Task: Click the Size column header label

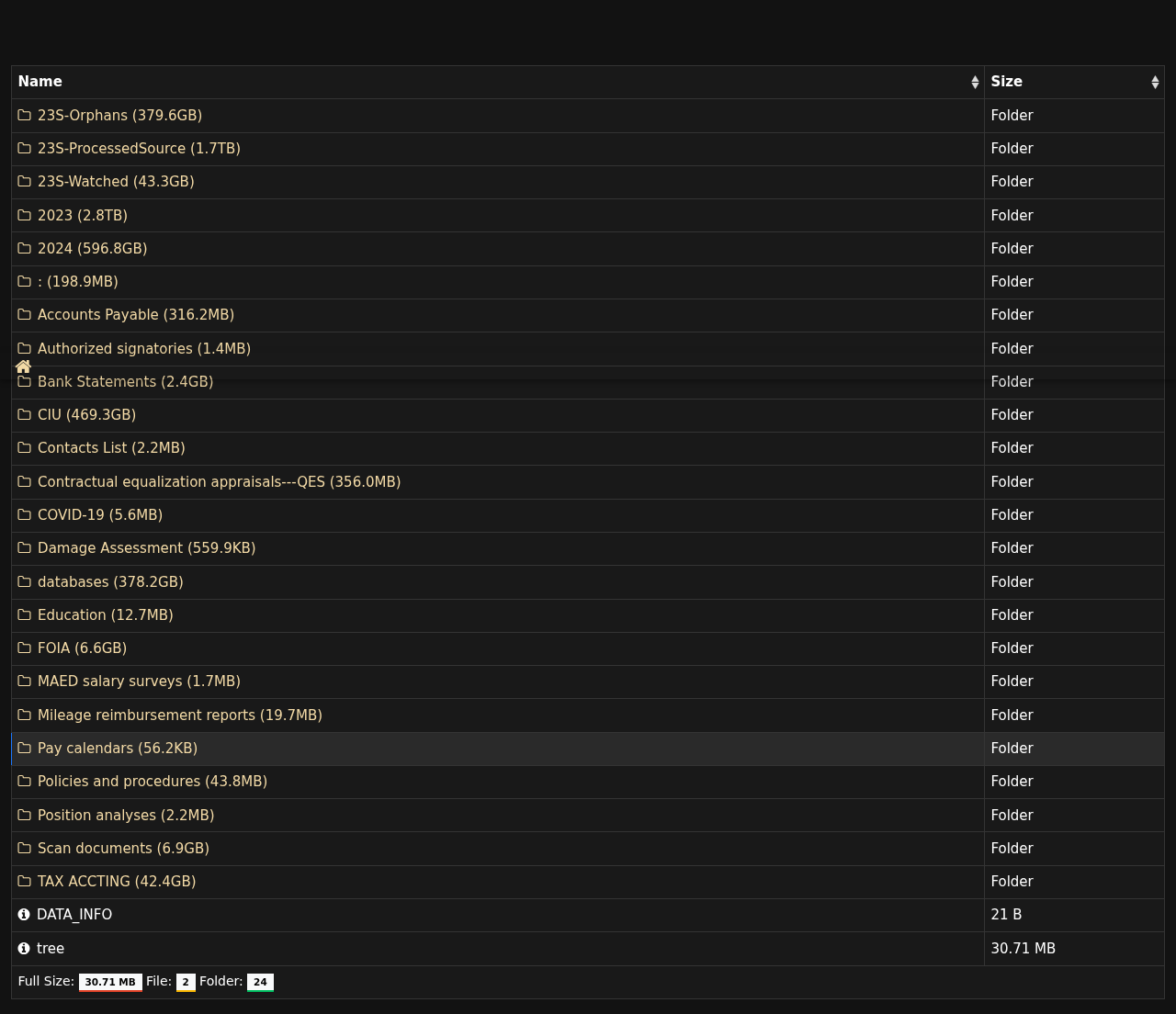Action: point(1007,82)
